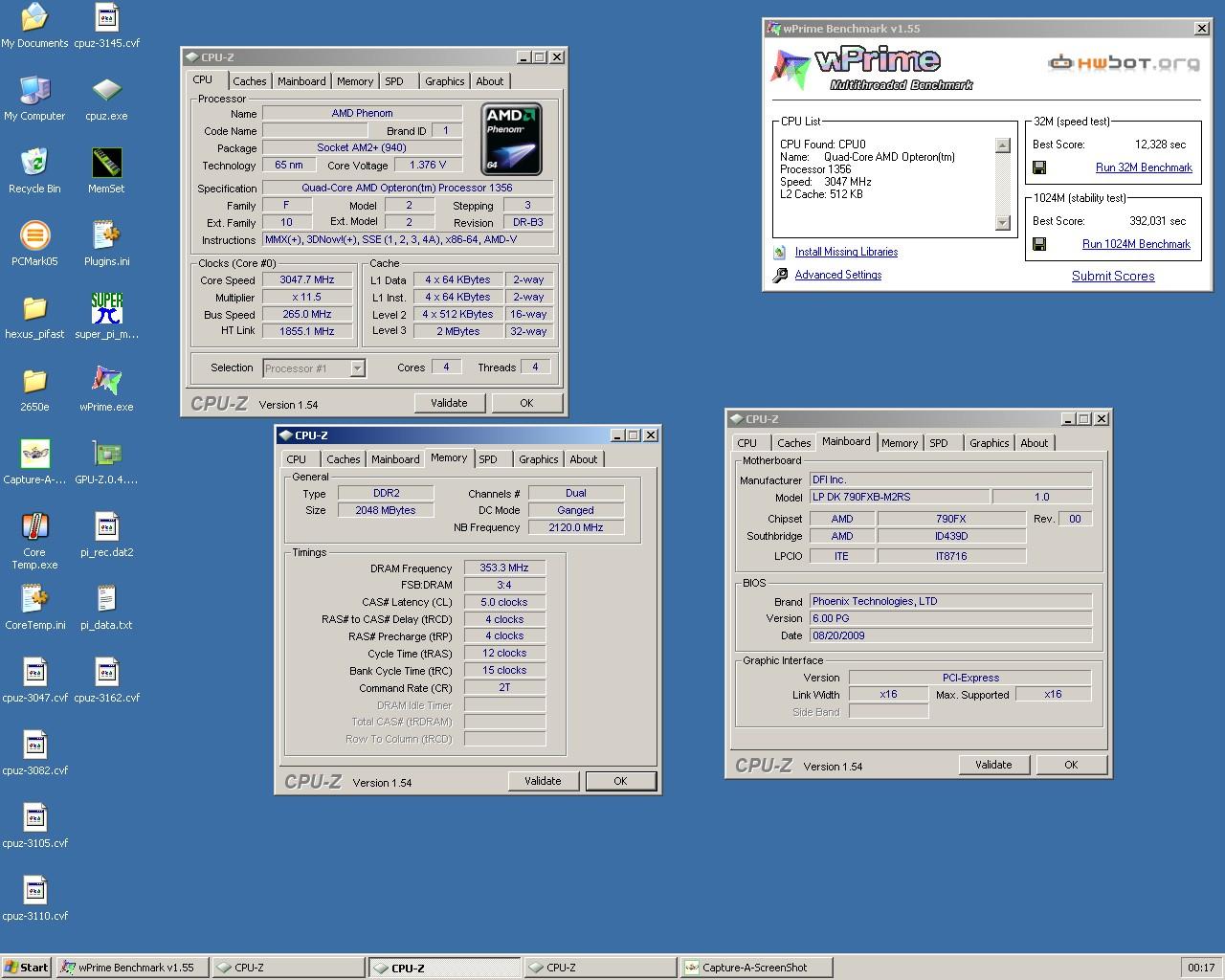Screen dimensions: 1225x980
Task: Open Mainboard tab in top CPU-Z window
Action: 301,81
